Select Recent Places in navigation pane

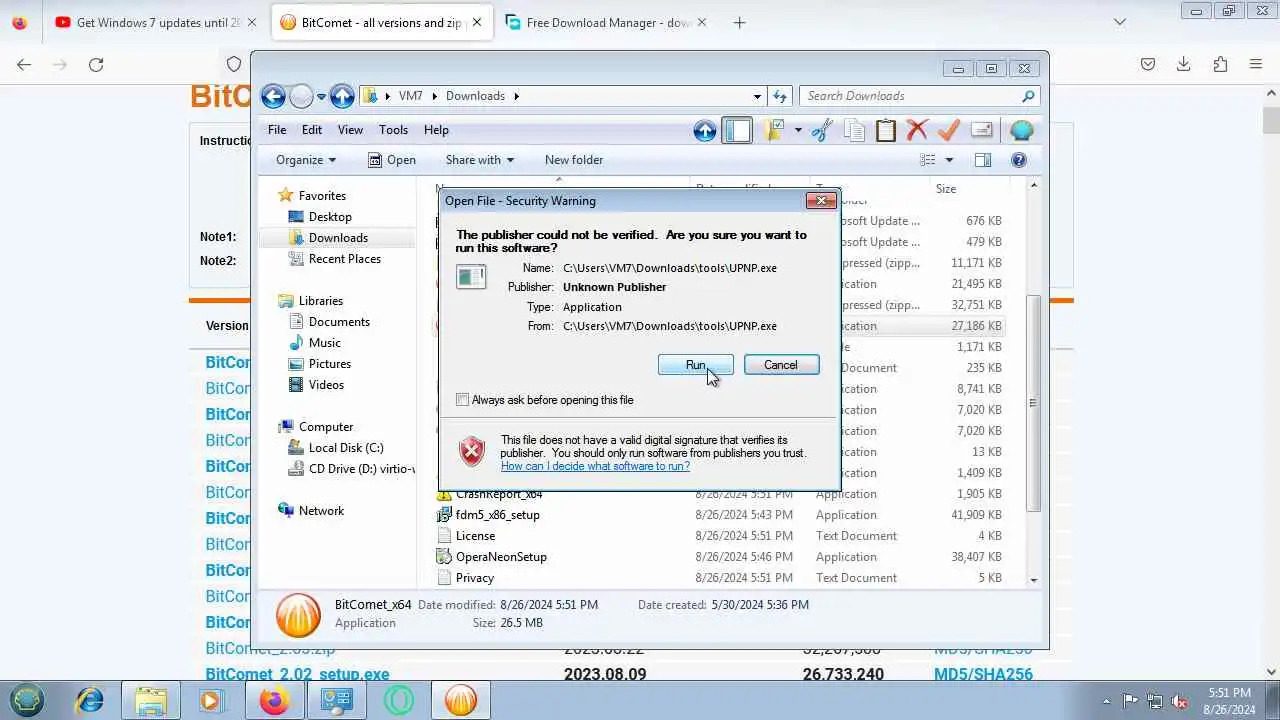point(345,259)
